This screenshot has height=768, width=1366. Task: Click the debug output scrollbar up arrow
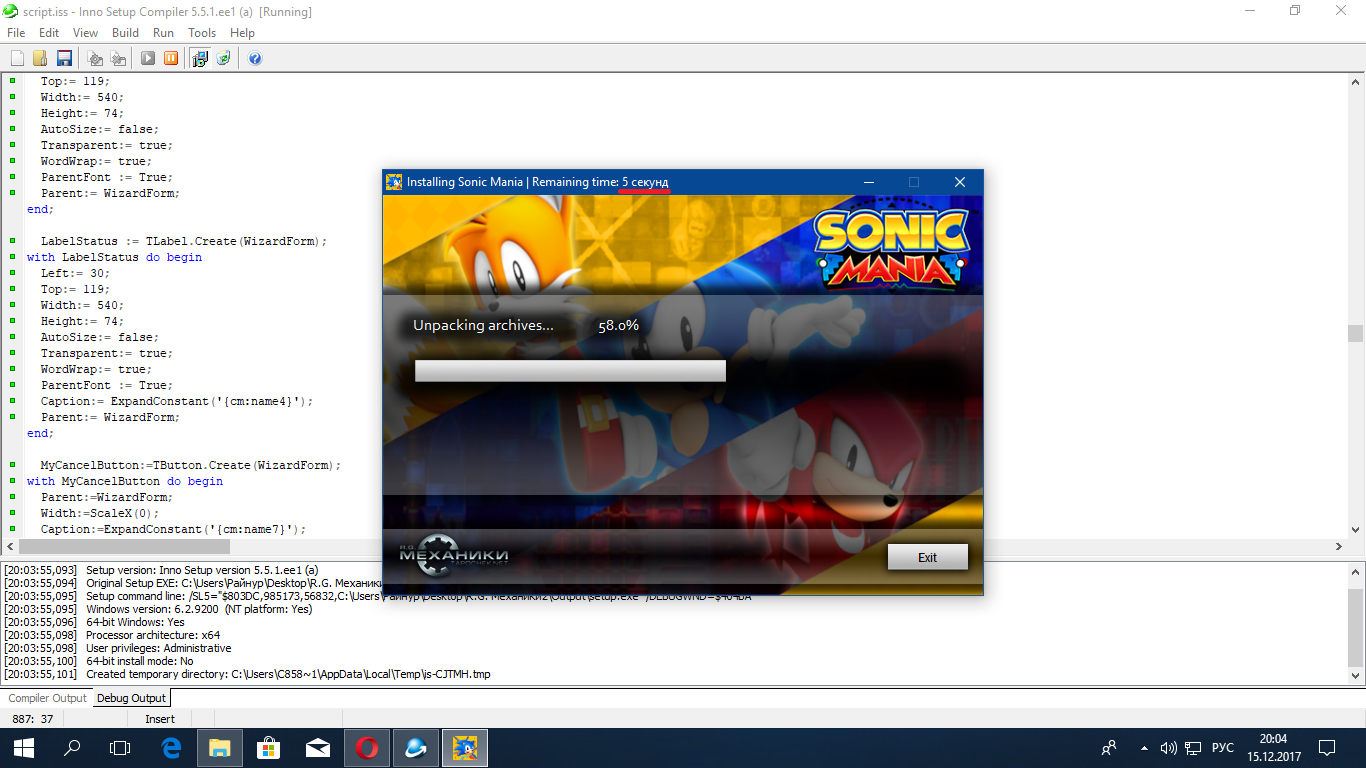1355,571
